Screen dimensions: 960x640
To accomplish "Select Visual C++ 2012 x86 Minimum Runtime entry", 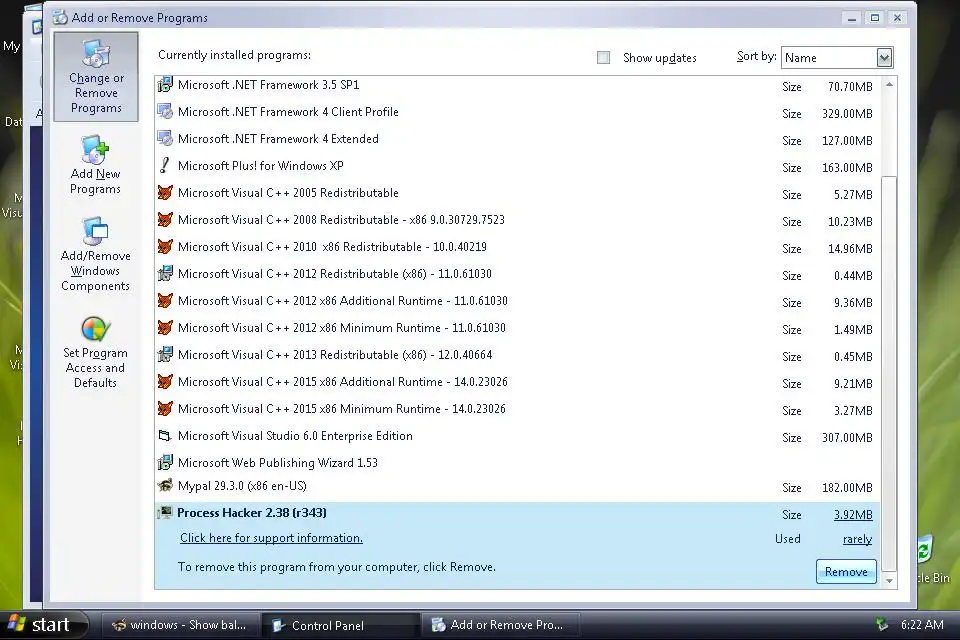I will [518, 328].
